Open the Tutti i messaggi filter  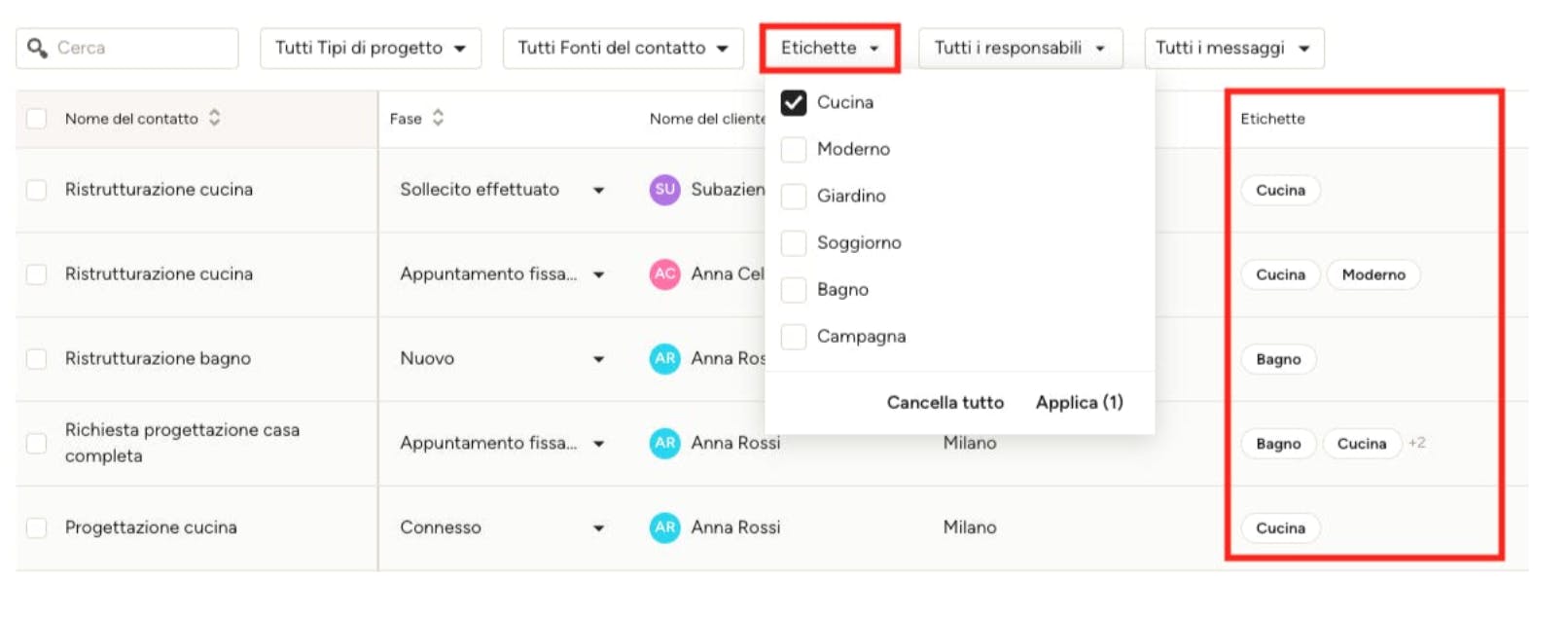(x=1233, y=48)
